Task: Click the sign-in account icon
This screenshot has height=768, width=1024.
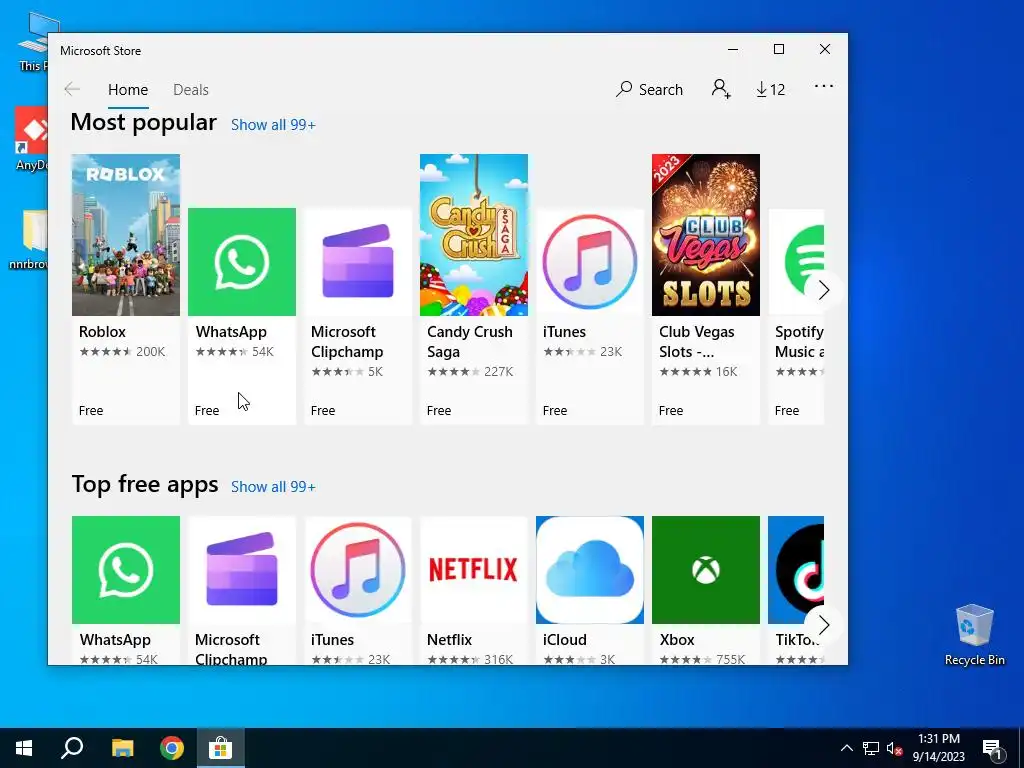Action: tap(721, 89)
